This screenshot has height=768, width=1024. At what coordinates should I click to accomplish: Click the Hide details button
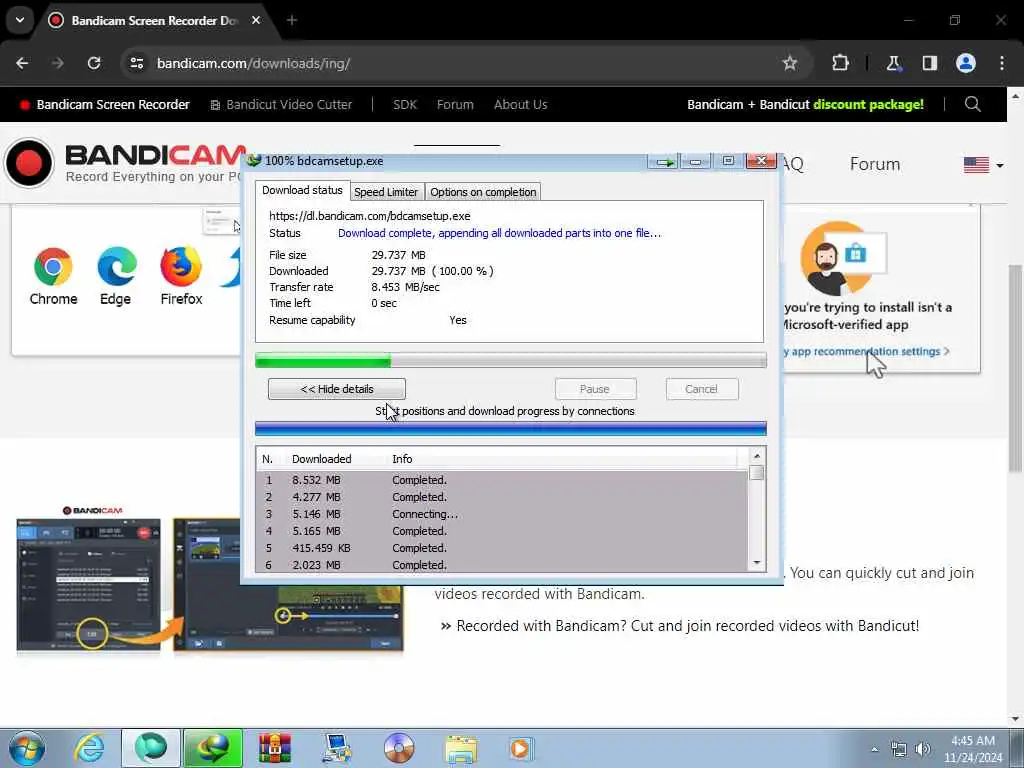(x=336, y=389)
